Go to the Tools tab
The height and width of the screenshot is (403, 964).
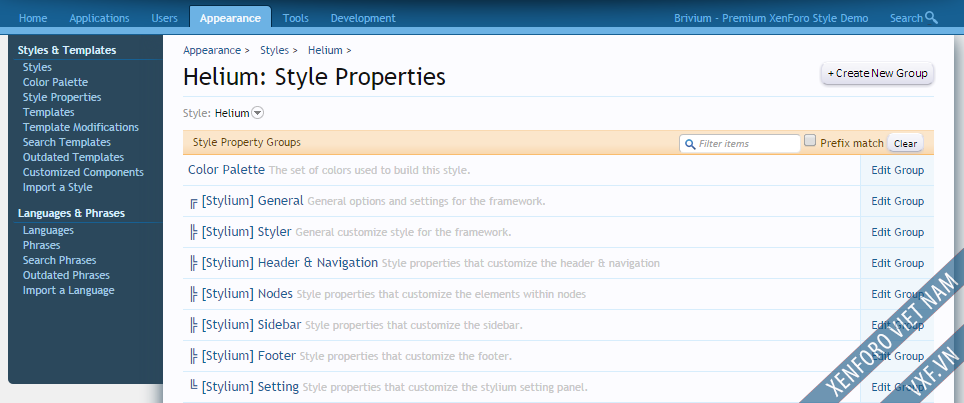pyautogui.click(x=296, y=18)
